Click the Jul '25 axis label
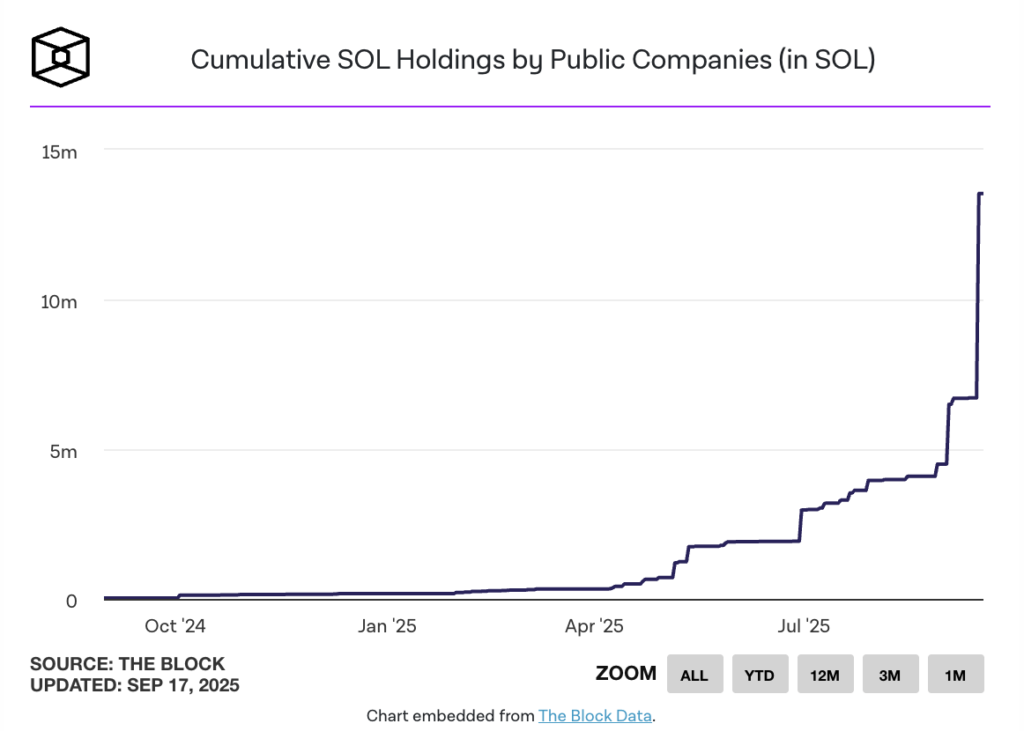The width and height of the screenshot is (1024, 731). [804, 626]
